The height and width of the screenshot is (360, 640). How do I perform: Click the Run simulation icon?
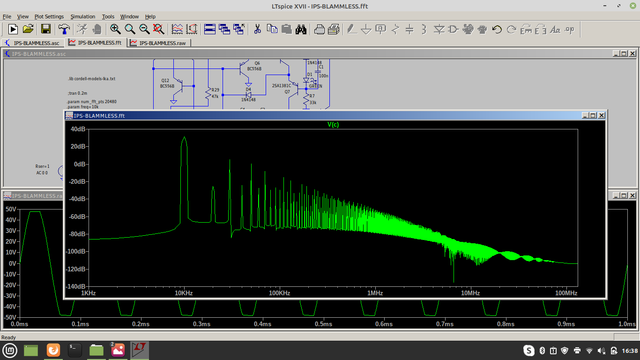coord(13,29)
